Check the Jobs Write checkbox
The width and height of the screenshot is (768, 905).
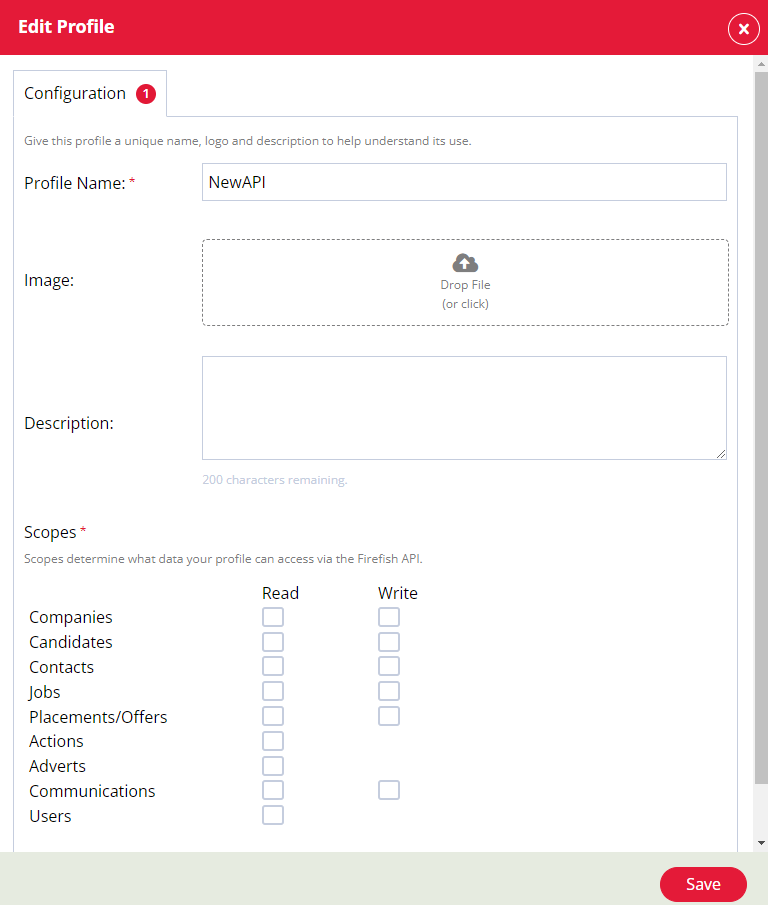pos(389,690)
